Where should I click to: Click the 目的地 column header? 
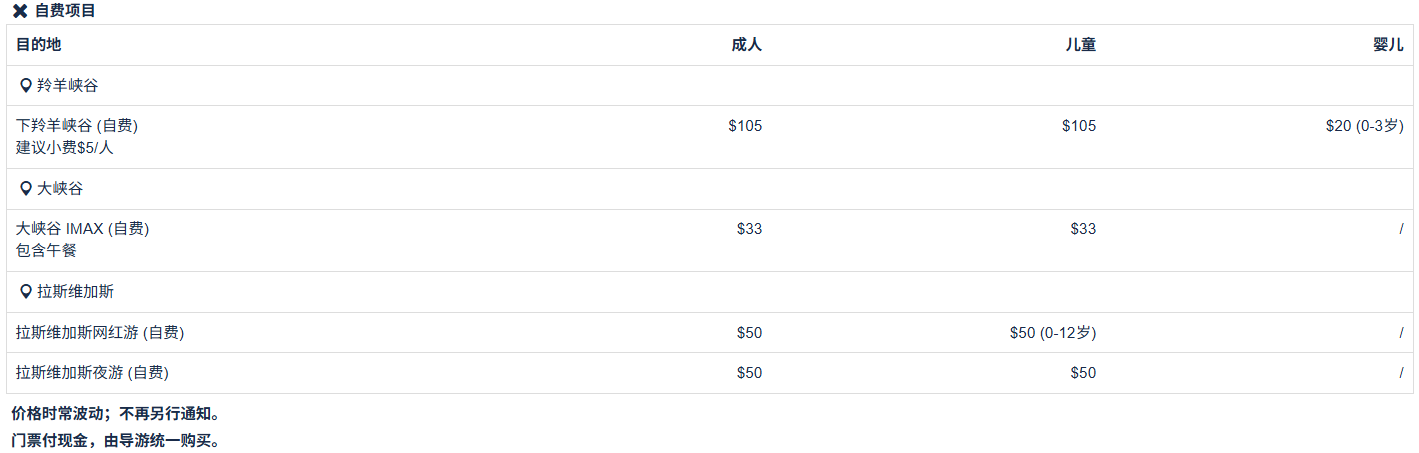click(38, 45)
